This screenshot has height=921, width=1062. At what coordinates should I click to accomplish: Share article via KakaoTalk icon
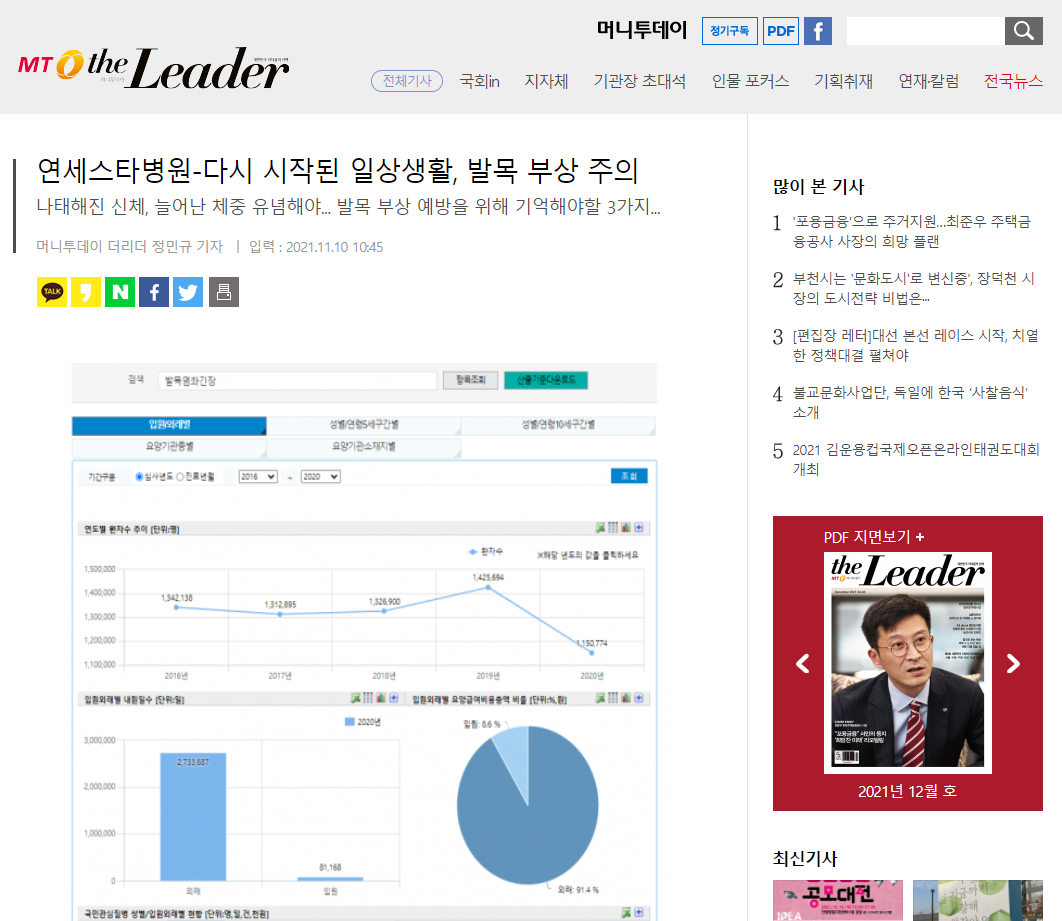click(x=51, y=292)
